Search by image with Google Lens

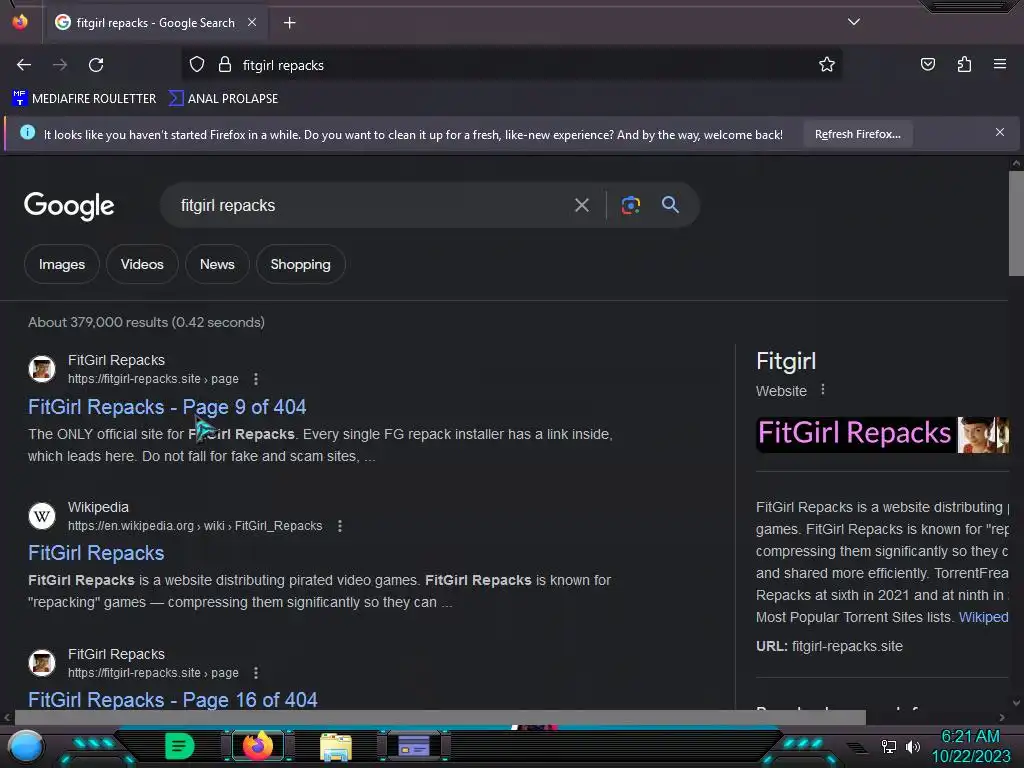[630, 205]
